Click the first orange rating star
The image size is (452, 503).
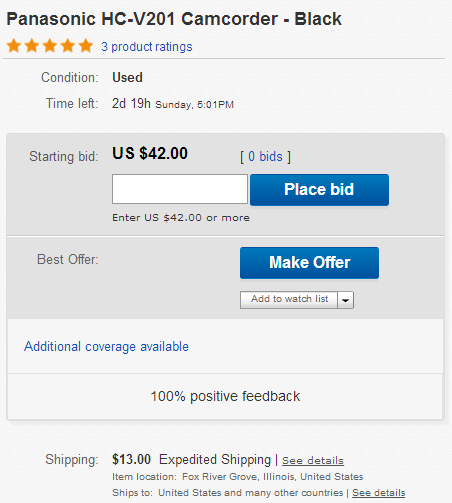pos(14,46)
